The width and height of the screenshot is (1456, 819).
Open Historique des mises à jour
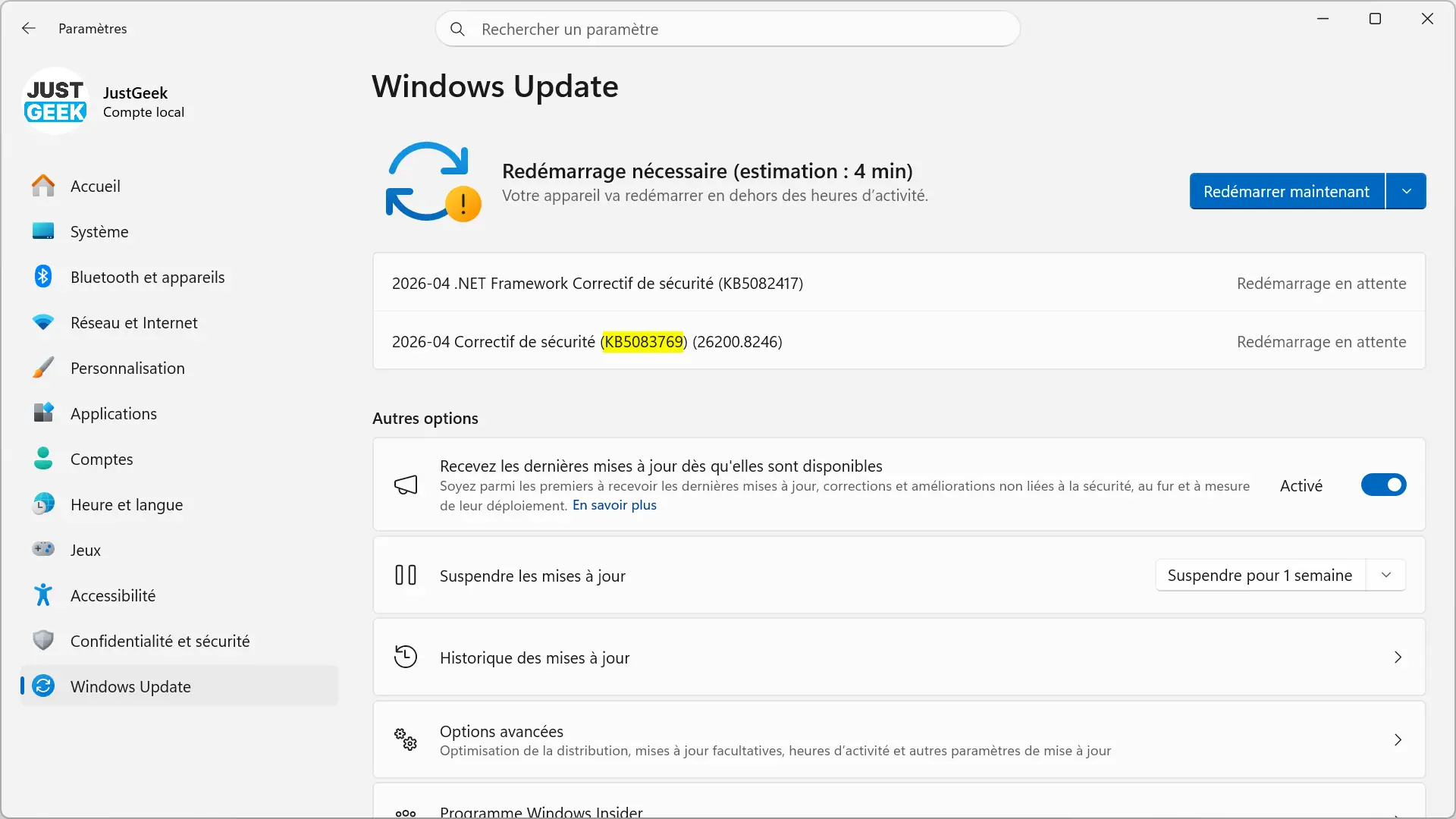(x=899, y=657)
